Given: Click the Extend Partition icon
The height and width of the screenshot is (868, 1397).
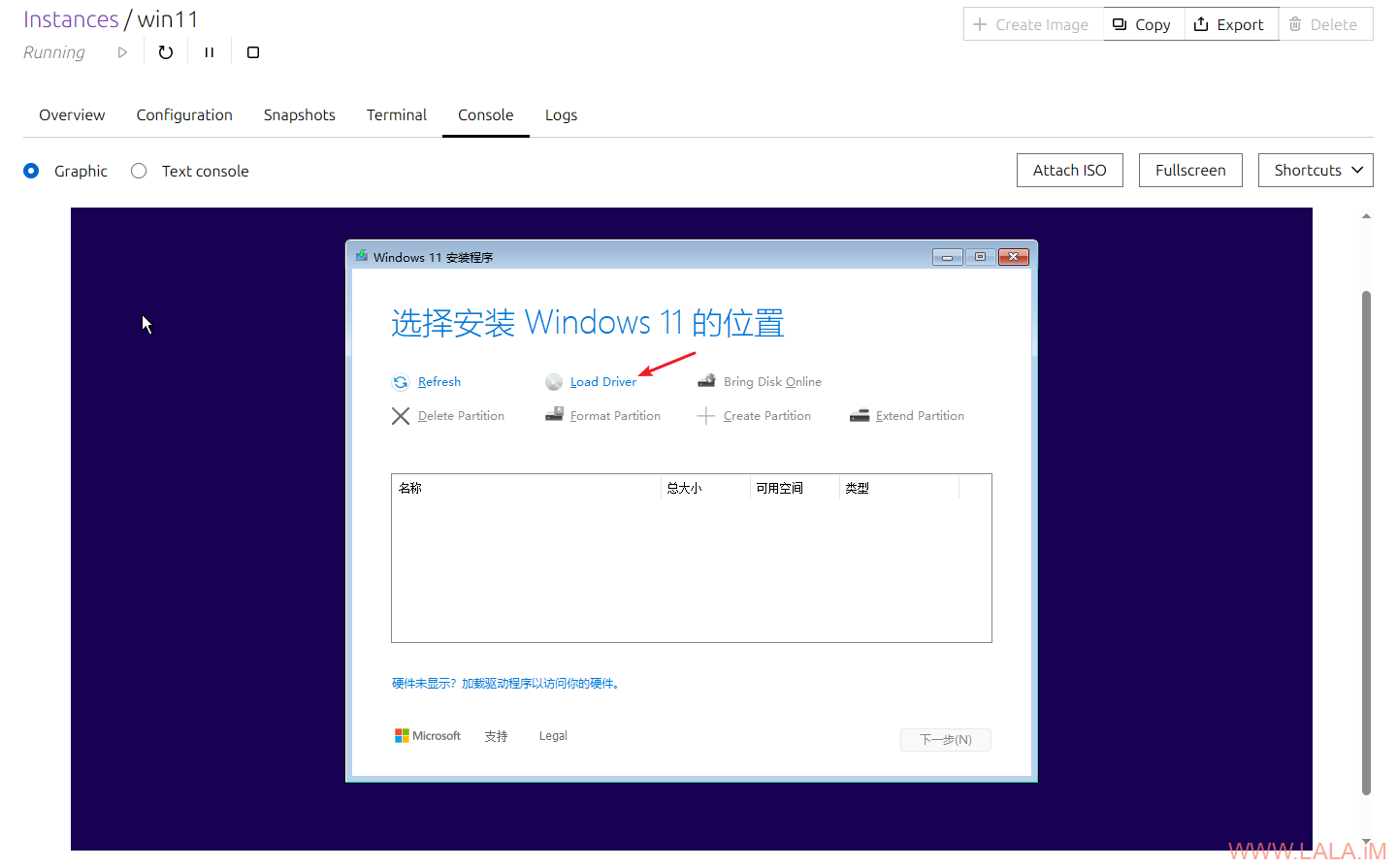Looking at the screenshot, I should 860,416.
